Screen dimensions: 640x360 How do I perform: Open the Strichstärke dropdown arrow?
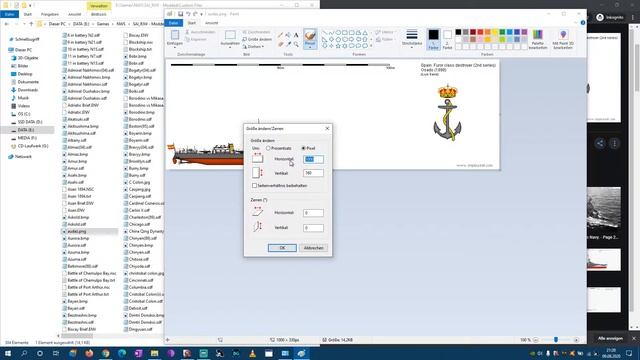(412, 47)
